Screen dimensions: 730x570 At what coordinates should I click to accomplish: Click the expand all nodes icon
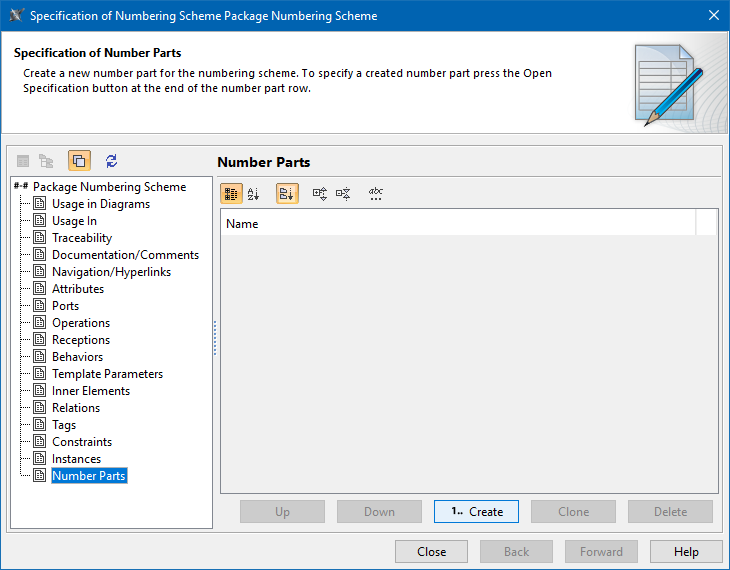point(320,195)
